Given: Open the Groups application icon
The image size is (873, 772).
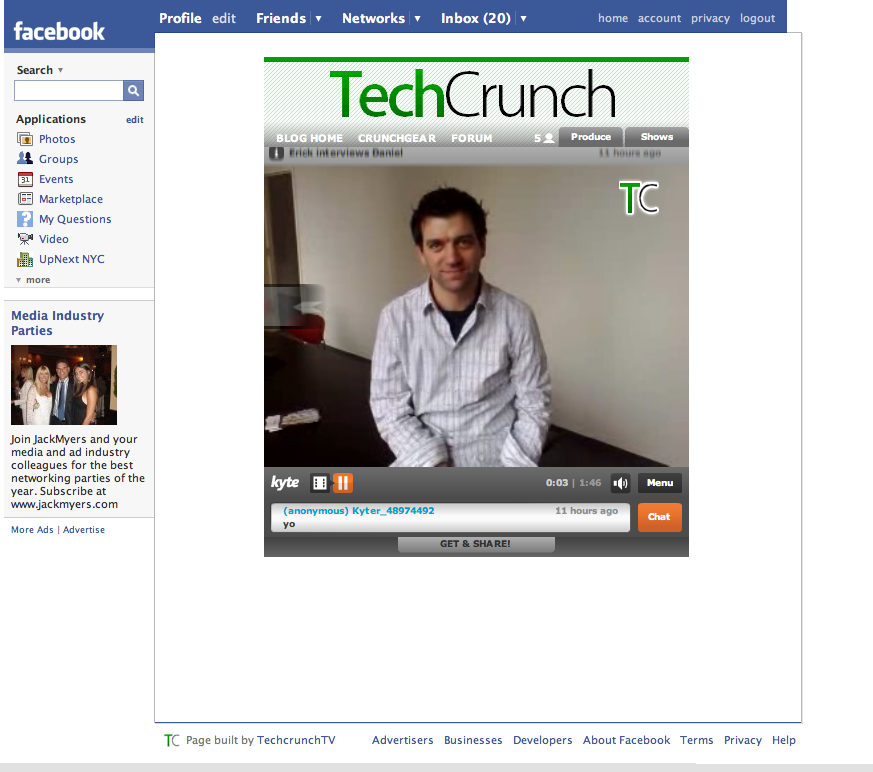Looking at the screenshot, I should tap(25, 159).
